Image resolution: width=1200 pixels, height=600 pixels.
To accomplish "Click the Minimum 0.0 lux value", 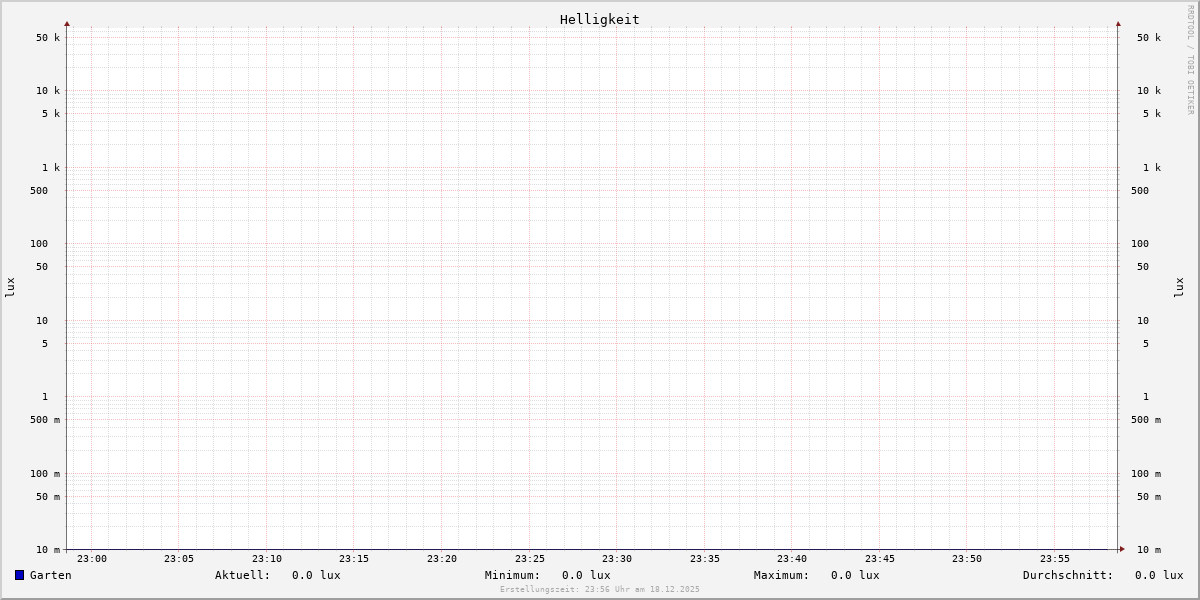I will pyautogui.click(x=586, y=575).
